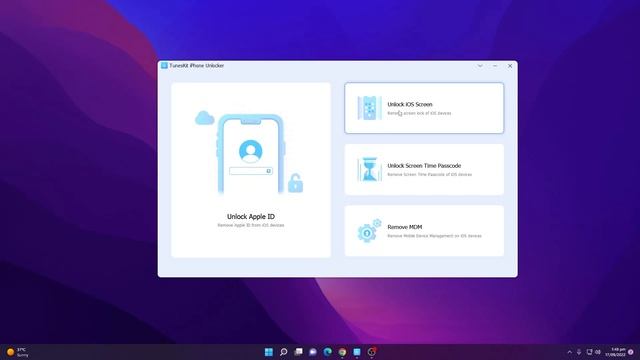The height and width of the screenshot is (360, 640).
Task: Open the notification badge beside the clock
Action: (631, 352)
